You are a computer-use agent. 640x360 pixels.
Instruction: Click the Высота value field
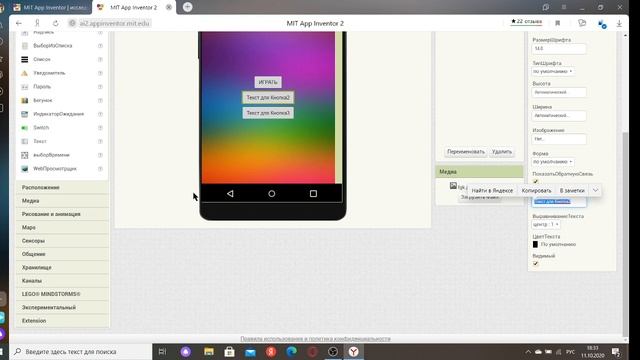coord(559,92)
